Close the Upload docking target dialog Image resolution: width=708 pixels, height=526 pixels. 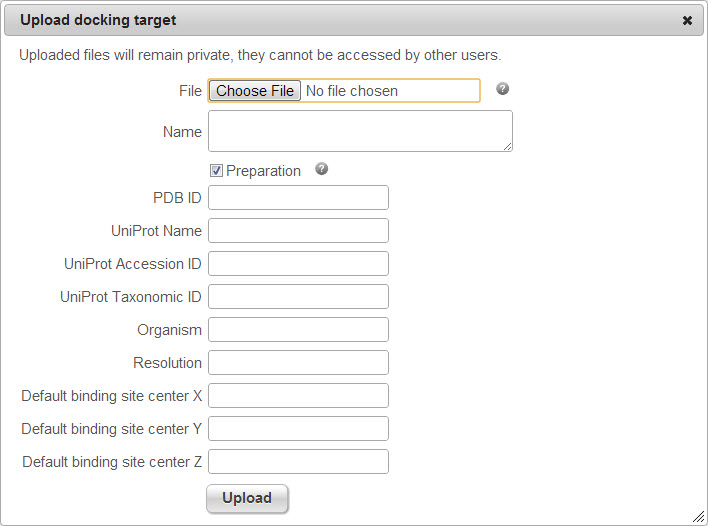(687, 20)
